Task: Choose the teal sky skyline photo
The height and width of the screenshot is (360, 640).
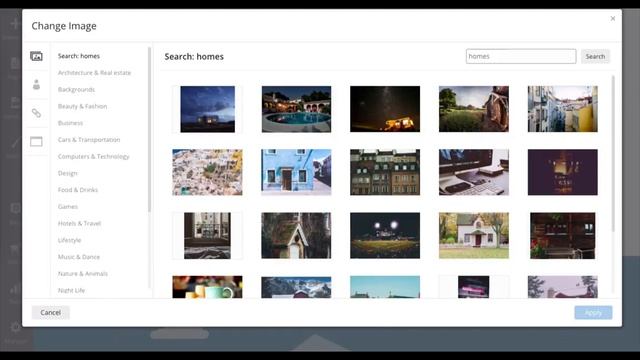Action: coord(385,287)
